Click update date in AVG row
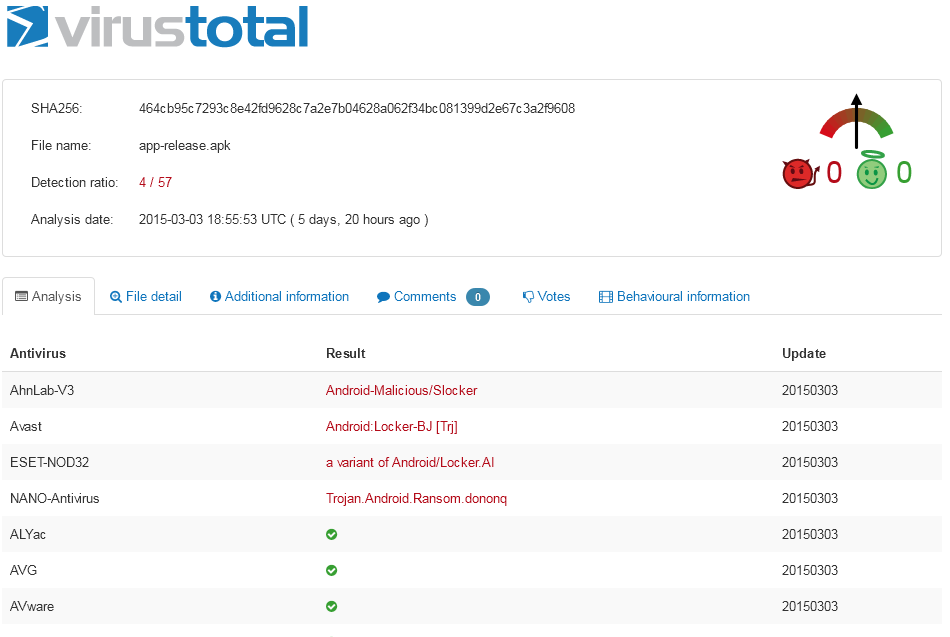Image resolution: width=950 pixels, height=637 pixels. click(x=809, y=570)
